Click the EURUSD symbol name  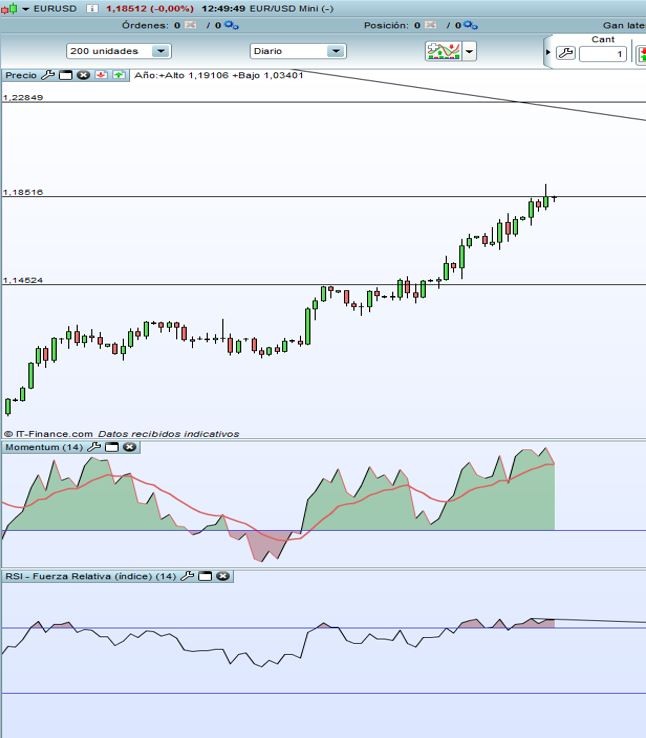click(x=55, y=8)
